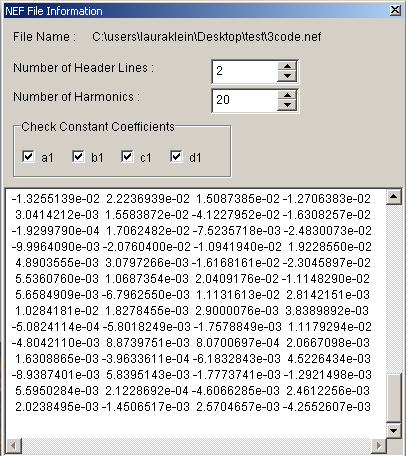Click the Number of Header Lines field
Image resolution: width=406 pixels, height=456 pixels.
245,71
